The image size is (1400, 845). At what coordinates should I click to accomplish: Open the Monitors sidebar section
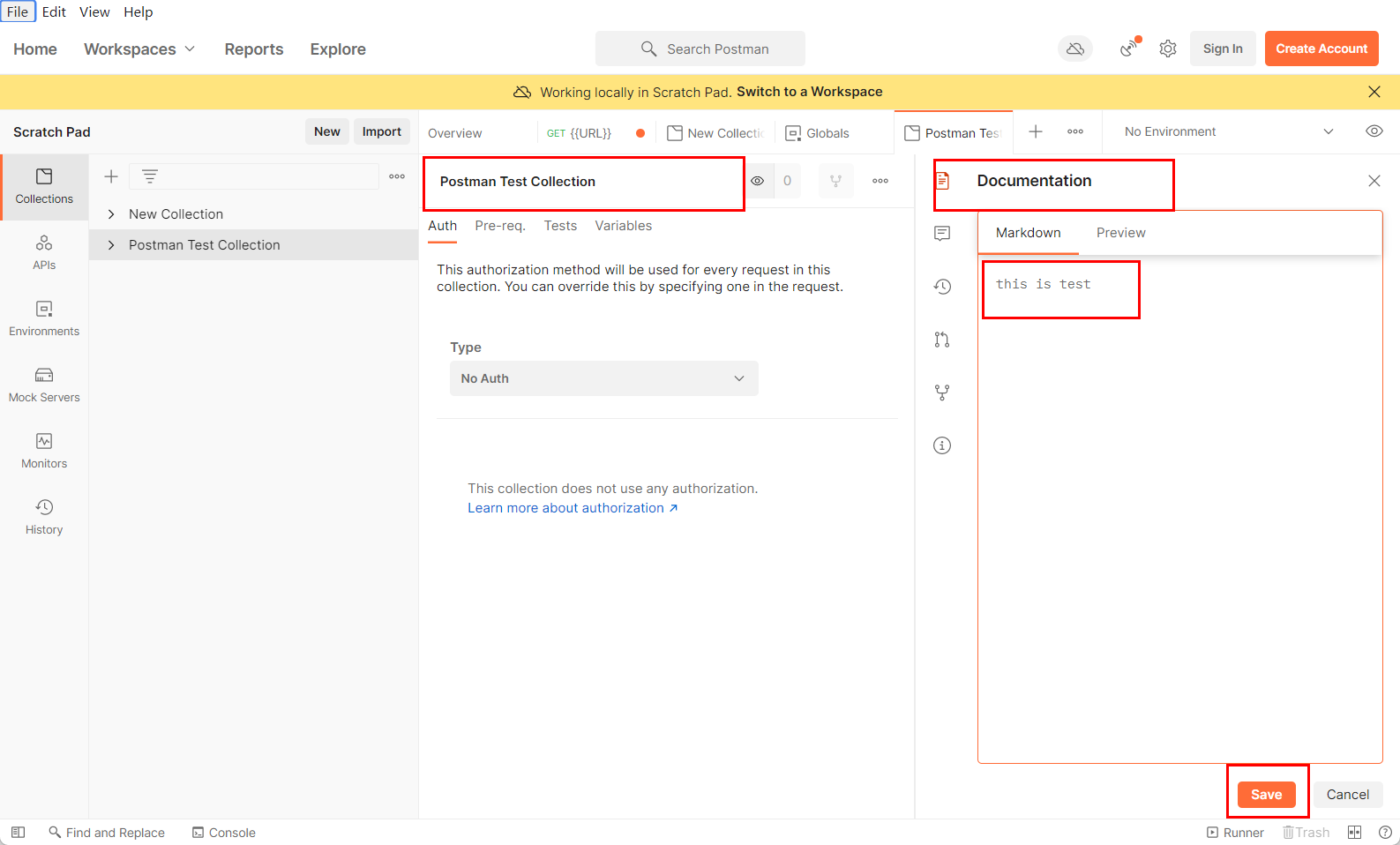[x=44, y=451]
